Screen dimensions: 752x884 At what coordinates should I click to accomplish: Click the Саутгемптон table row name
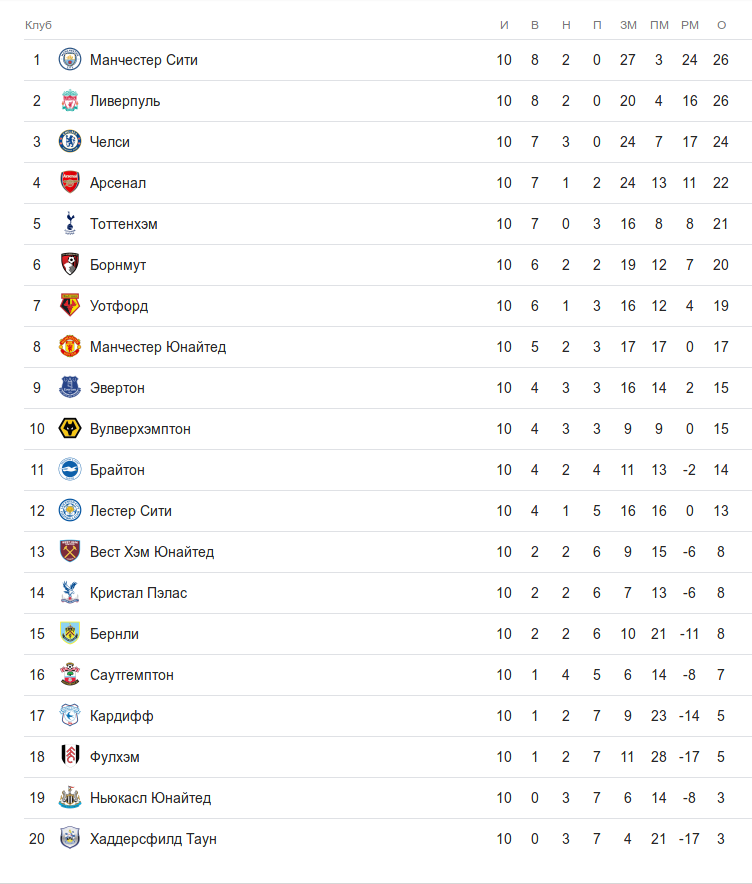[x=132, y=675]
